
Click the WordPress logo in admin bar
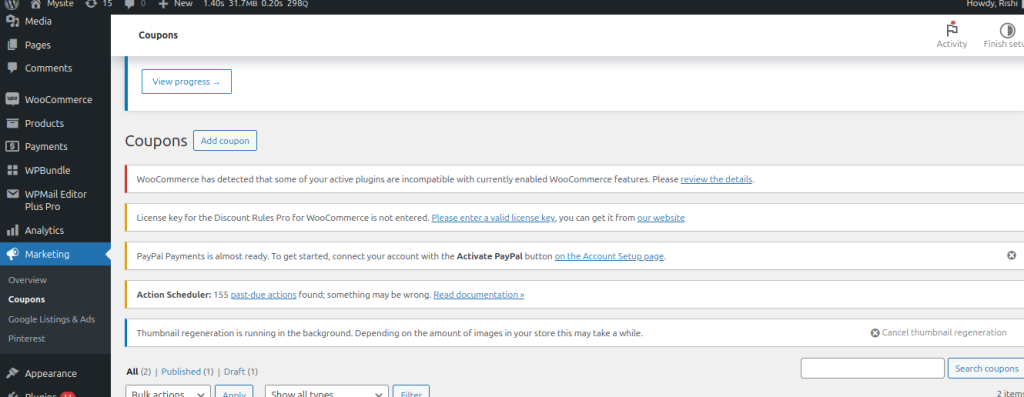(x=12, y=3)
